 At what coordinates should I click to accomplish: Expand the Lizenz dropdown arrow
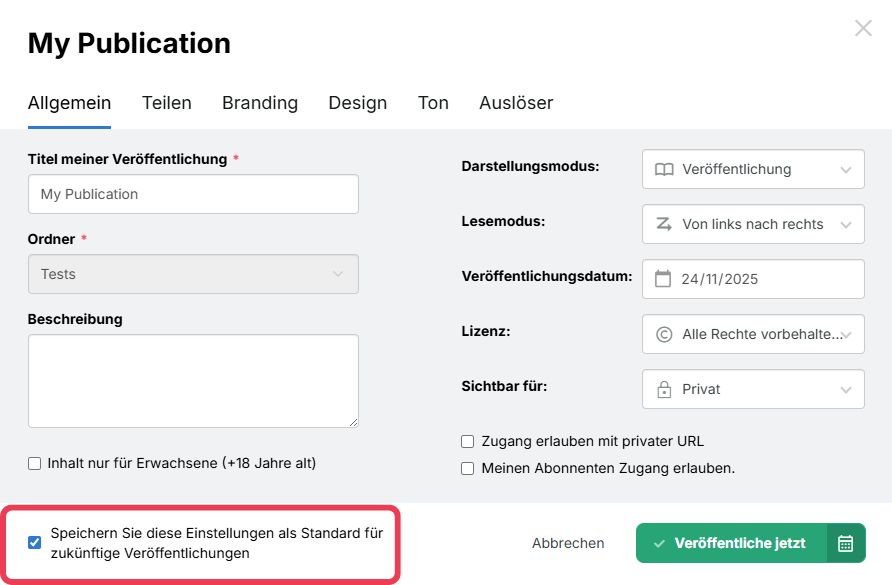click(x=848, y=335)
